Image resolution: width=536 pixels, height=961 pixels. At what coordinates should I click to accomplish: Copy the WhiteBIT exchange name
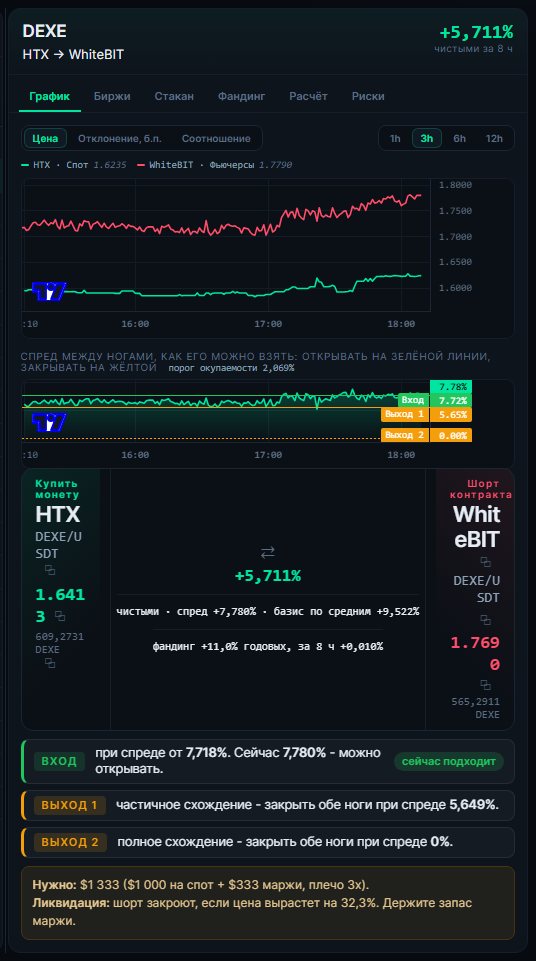485,561
